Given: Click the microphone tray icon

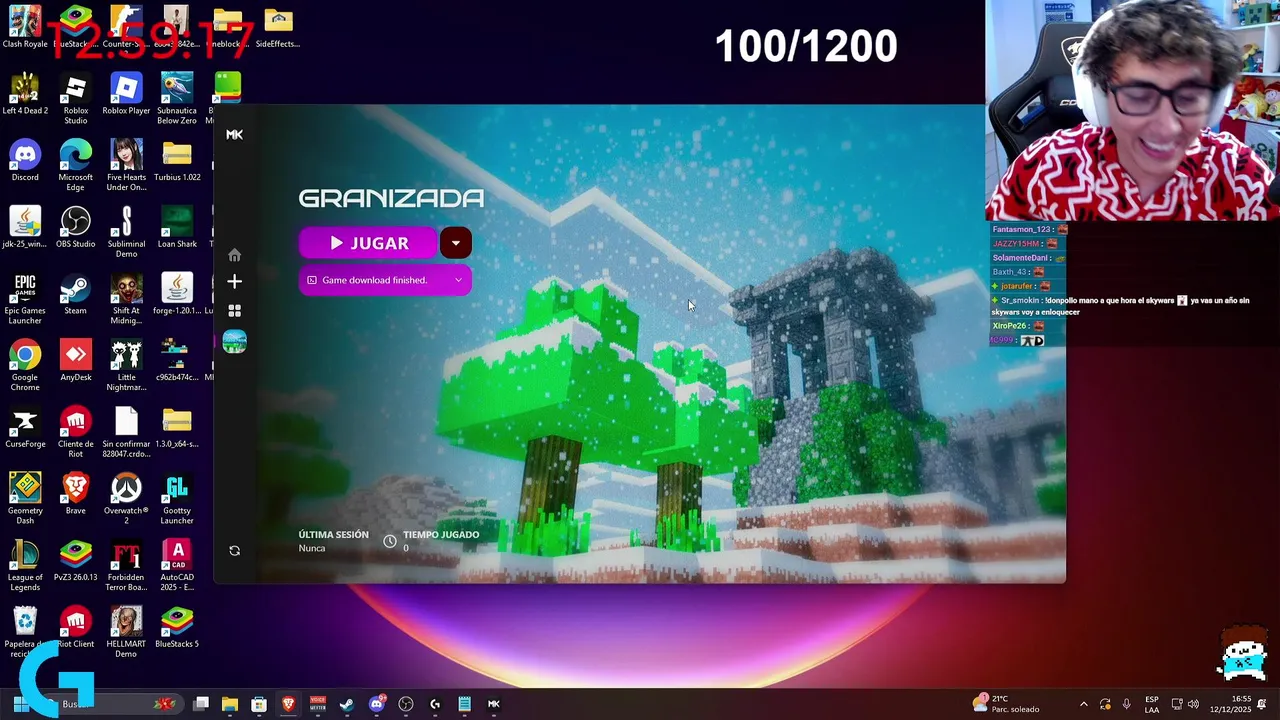Looking at the screenshot, I should click(1126, 704).
